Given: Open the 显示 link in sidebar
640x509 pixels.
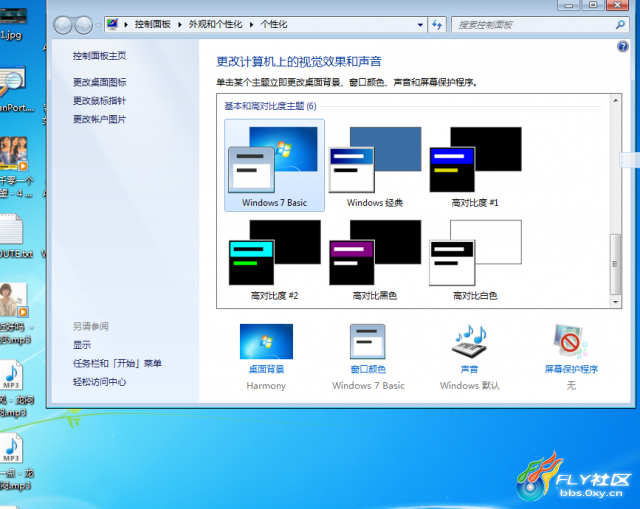Looking at the screenshot, I should 82,345.
